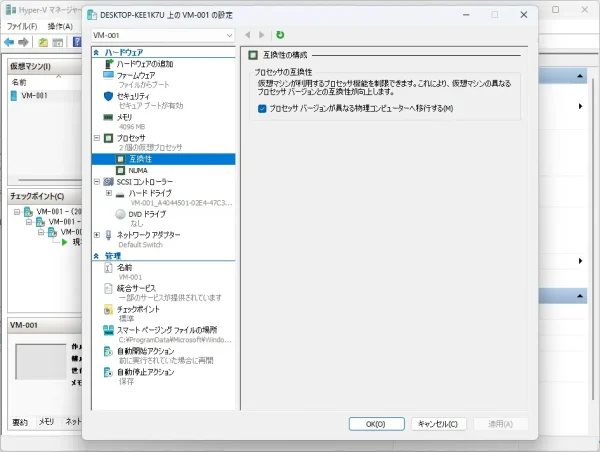Viewport: 600px width, 452px height.
Task: Collapse the ハードウェア section header
Action: click(x=96, y=52)
